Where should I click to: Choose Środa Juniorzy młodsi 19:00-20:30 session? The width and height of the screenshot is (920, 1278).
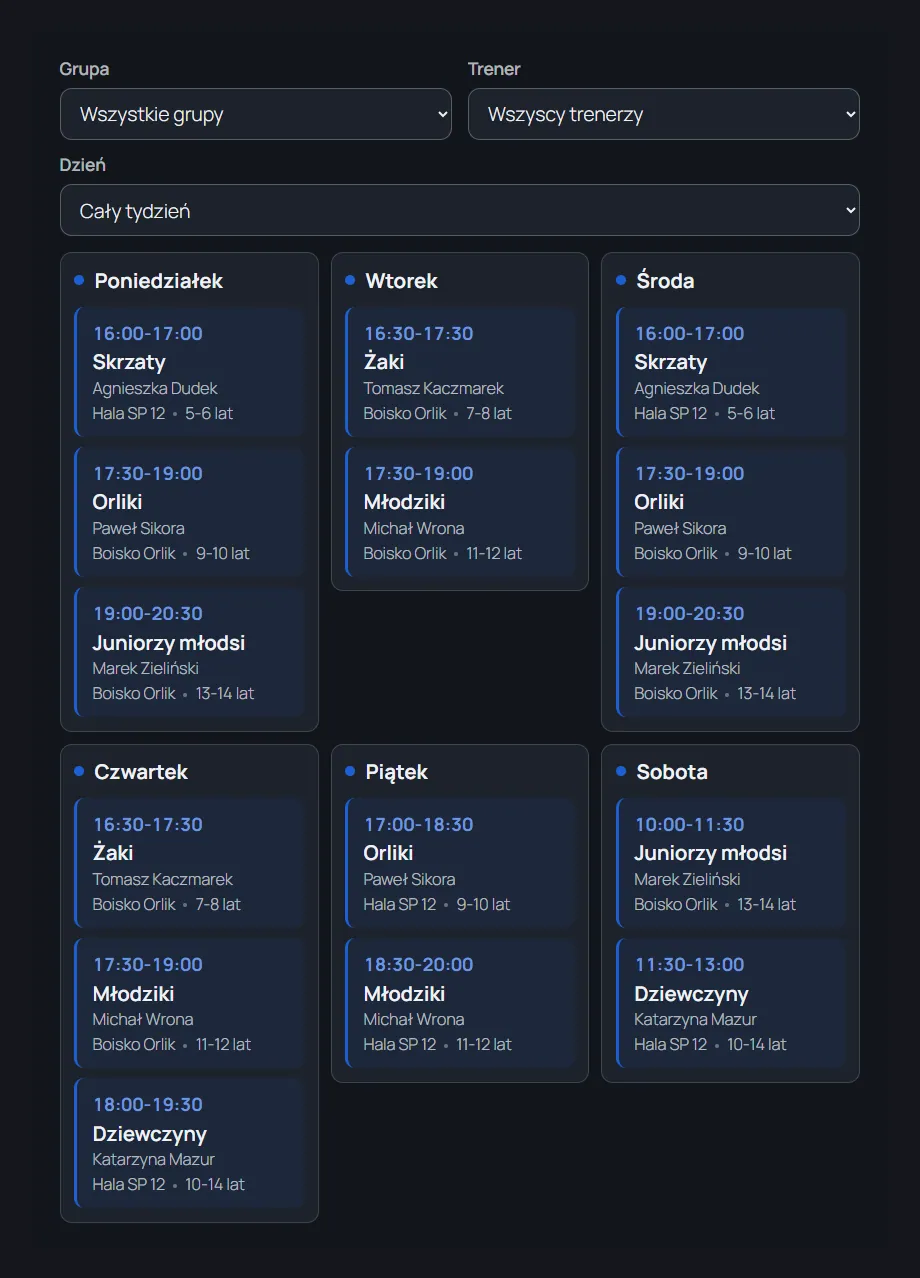click(731, 653)
